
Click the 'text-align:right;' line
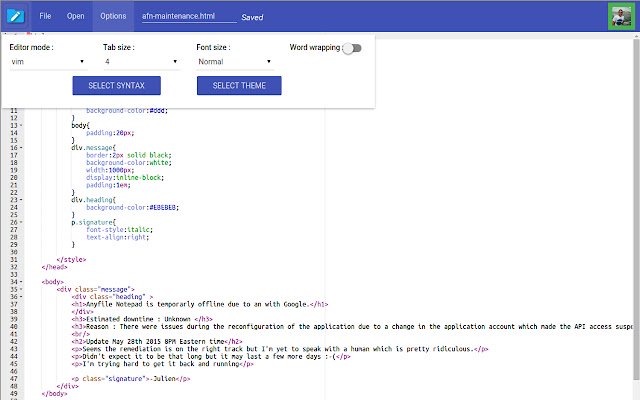click(118, 237)
